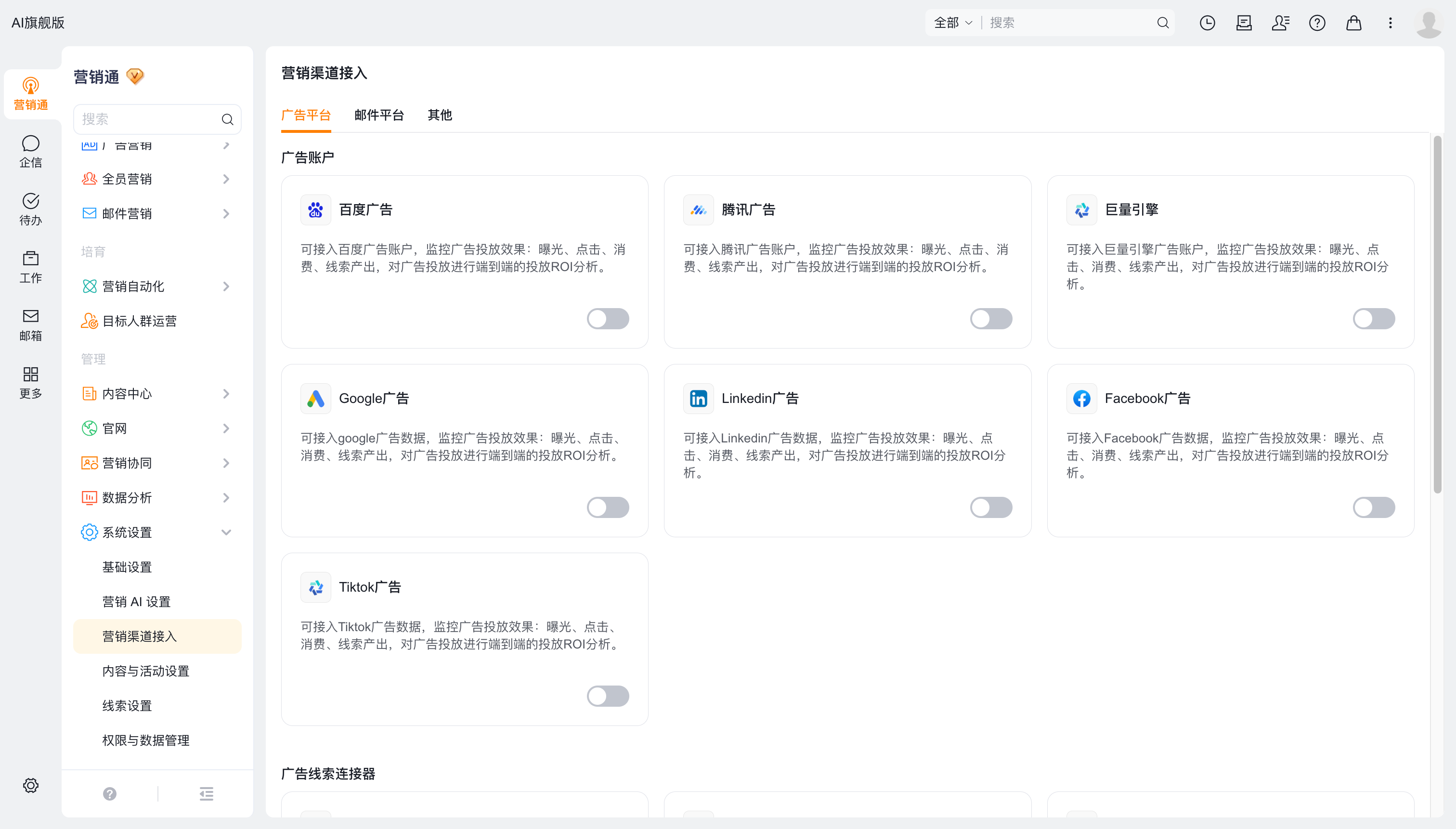Click the clock history icon in top bar
1456x829 pixels.
pyautogui.click(x=1207, y=23)
